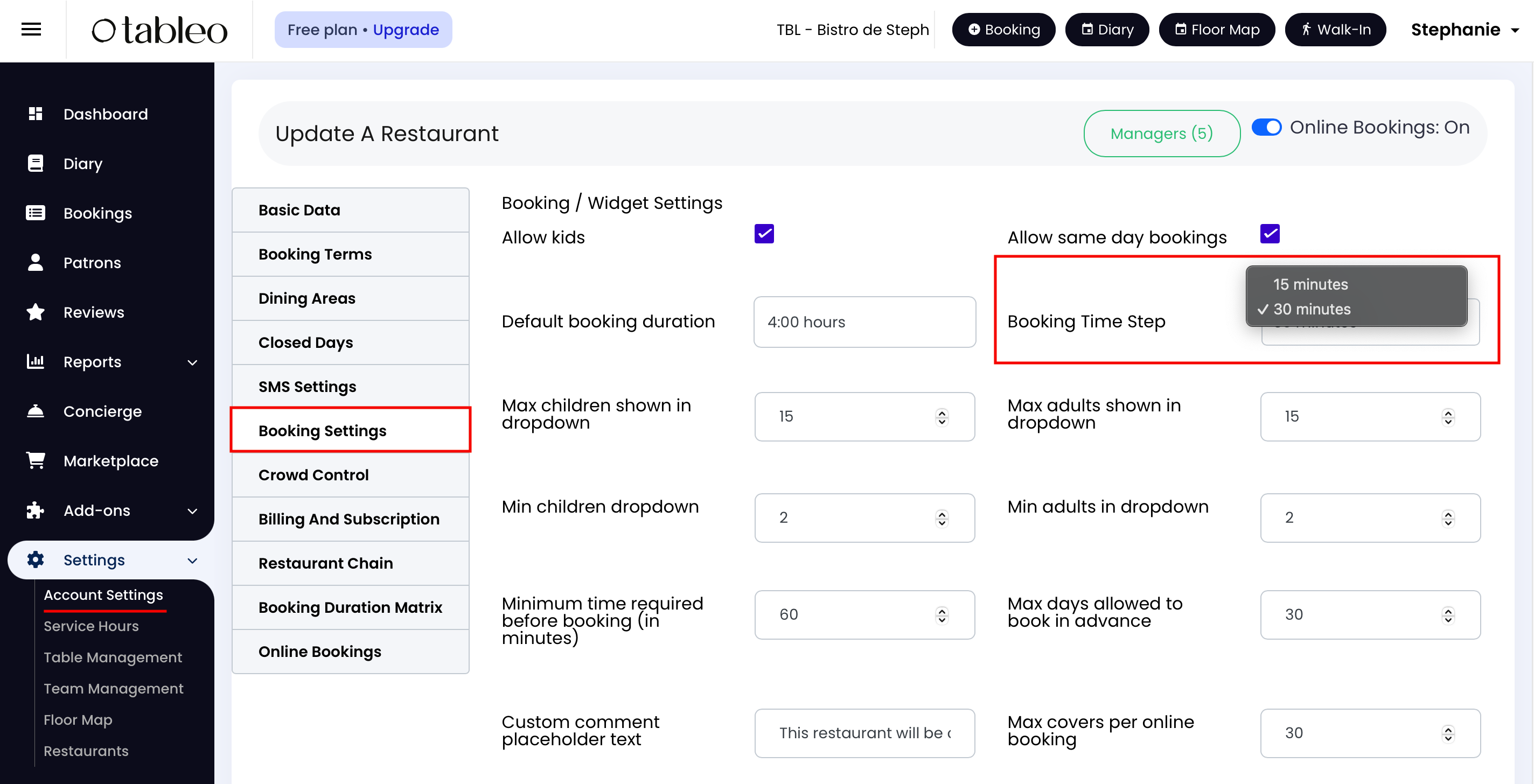Click the Patrons person icon
The height and width of the screenshot is (784, 1534).
(x=36, y=263)
